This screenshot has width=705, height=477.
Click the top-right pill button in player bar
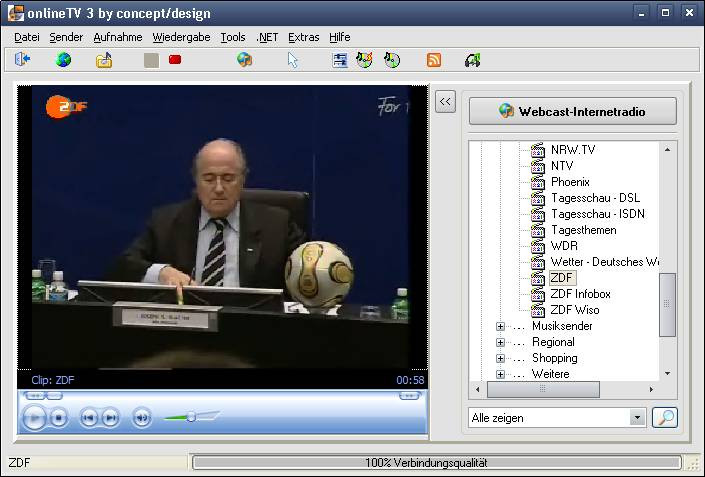point(409,396)
